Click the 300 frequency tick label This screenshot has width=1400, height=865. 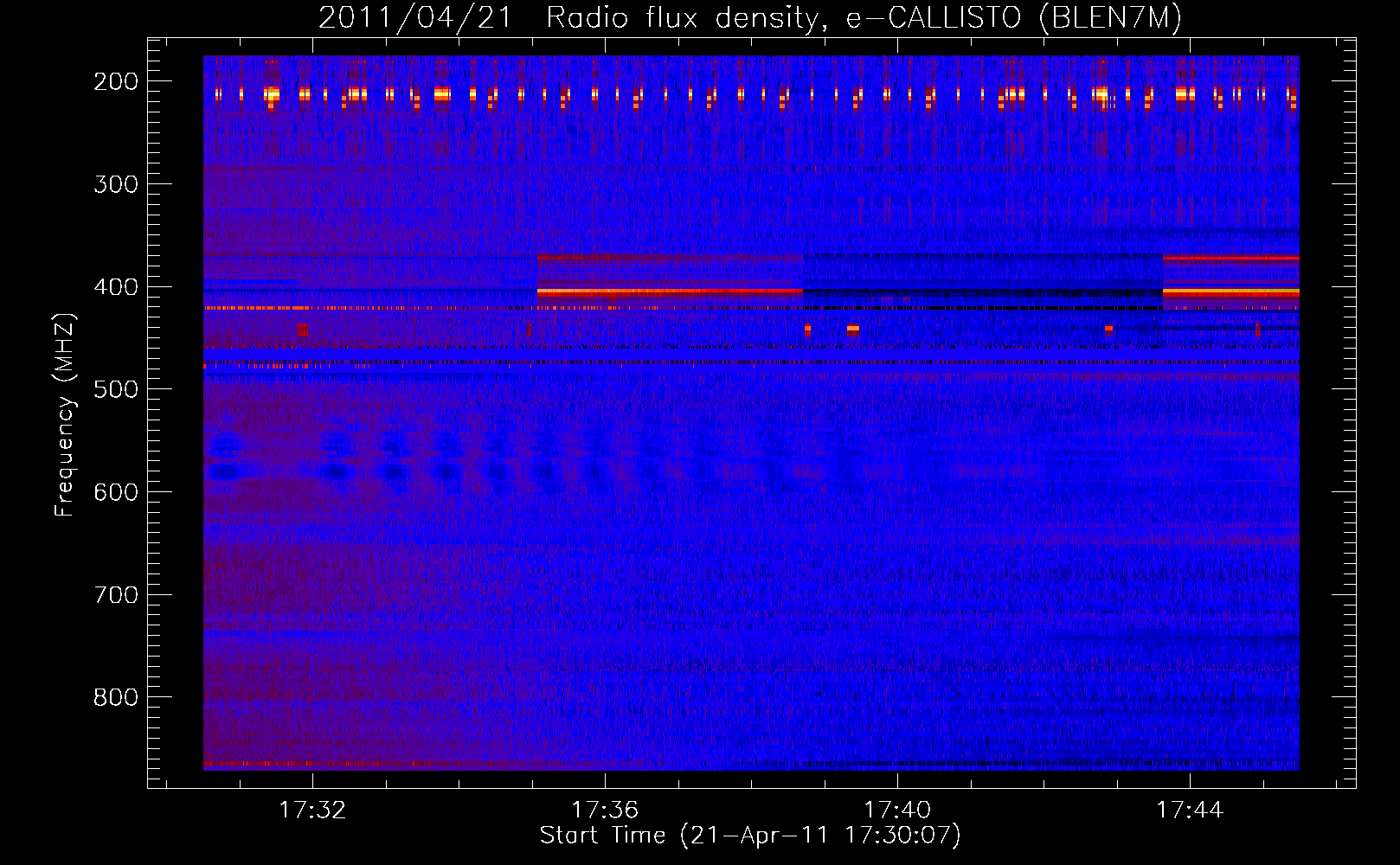click(116, 184)
